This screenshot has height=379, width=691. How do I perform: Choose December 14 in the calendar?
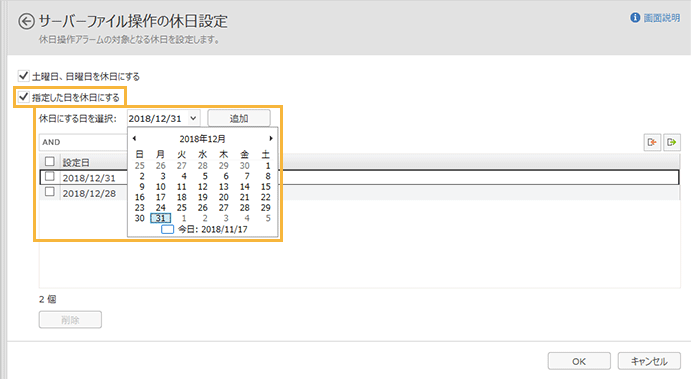[x=245, y=187]
